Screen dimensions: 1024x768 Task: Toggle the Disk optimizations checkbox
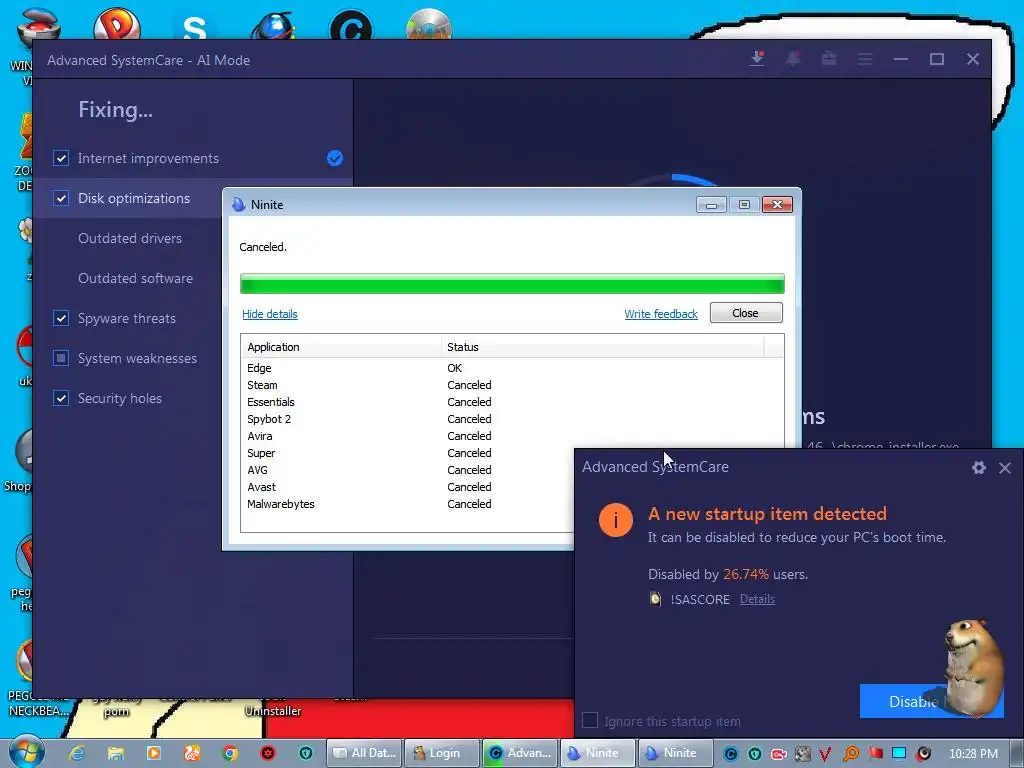click(x=61, y=198)
